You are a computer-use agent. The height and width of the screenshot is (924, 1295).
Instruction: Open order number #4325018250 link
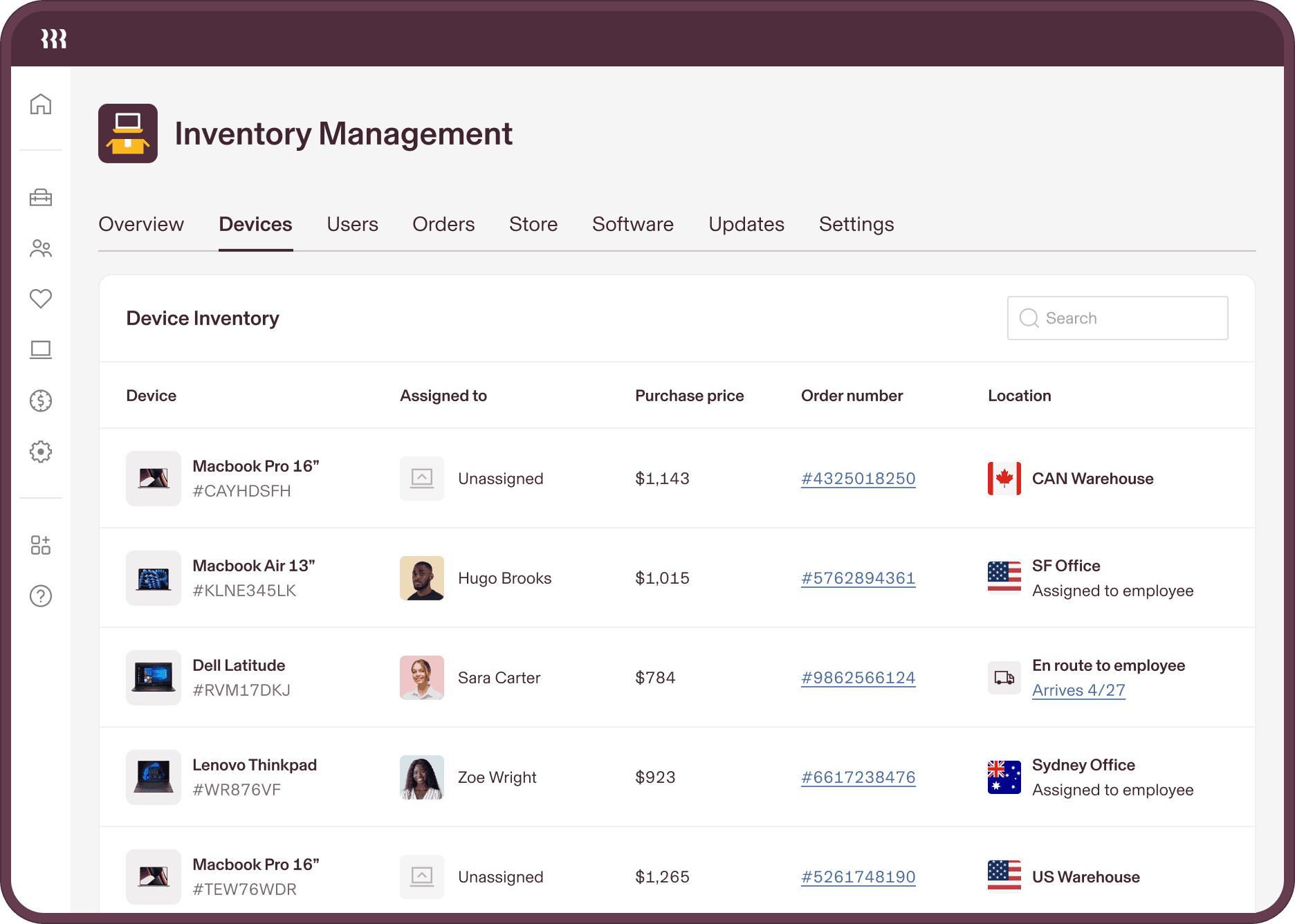[858, 479]
